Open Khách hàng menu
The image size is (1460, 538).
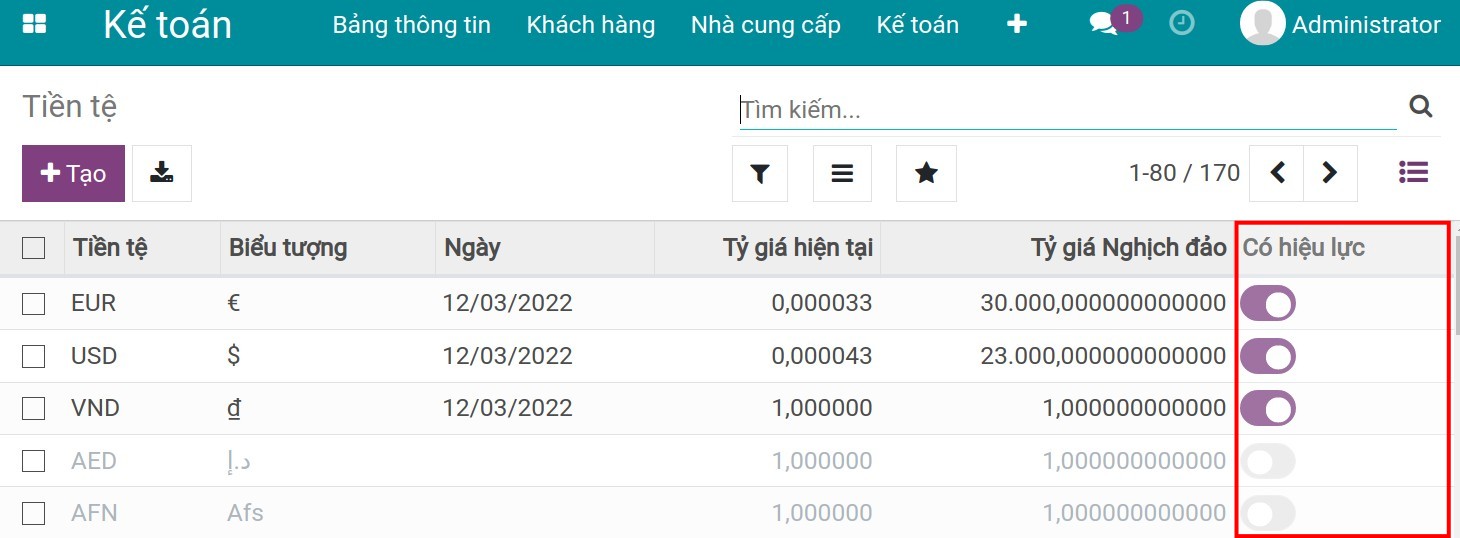591,25
